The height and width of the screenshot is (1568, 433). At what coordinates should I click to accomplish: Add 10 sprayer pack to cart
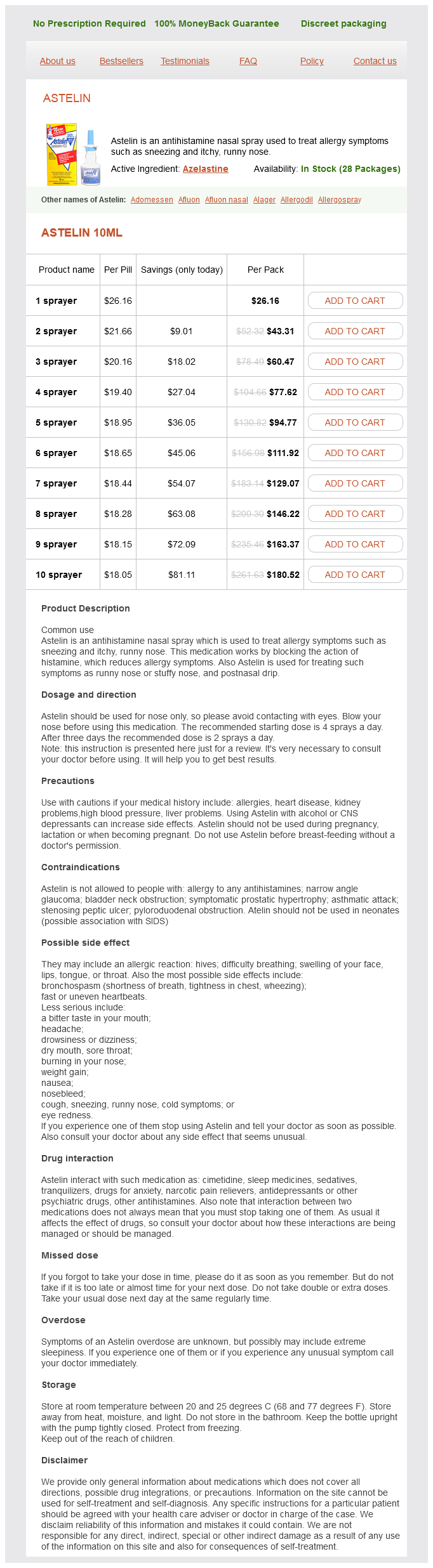coord(355,575)
